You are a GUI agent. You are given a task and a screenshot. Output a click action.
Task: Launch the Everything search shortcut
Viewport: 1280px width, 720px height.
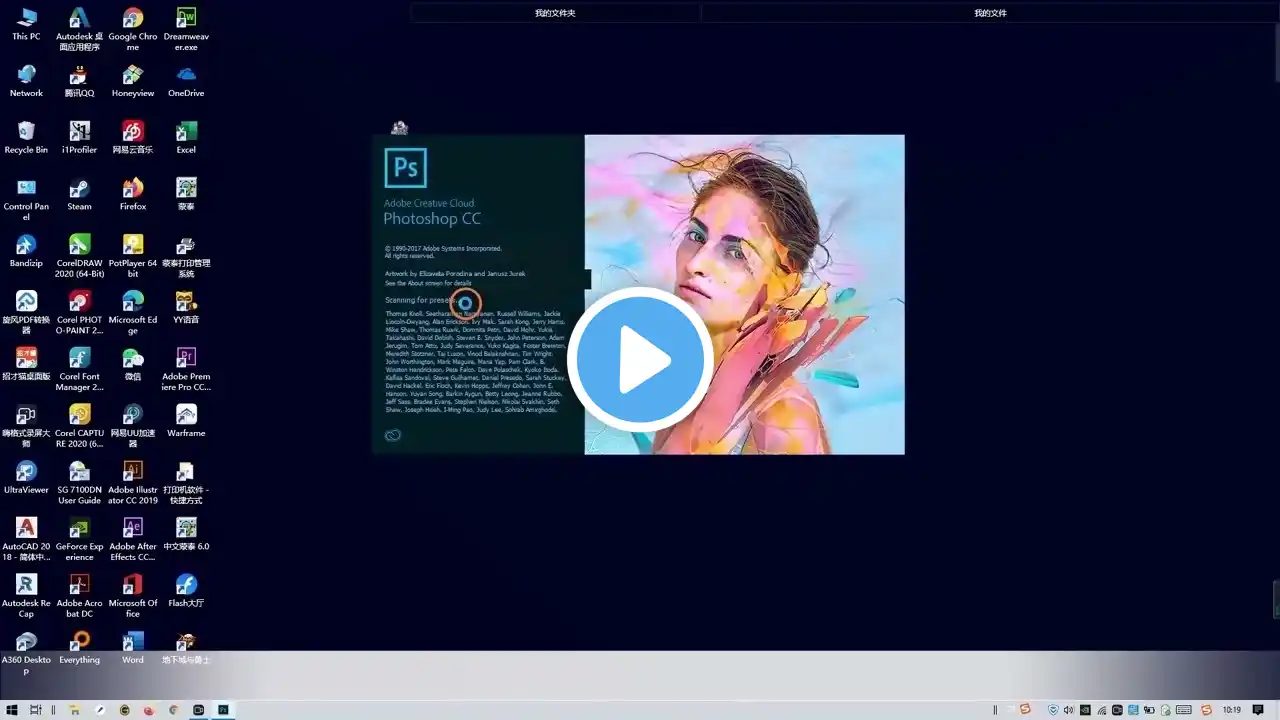79,648
